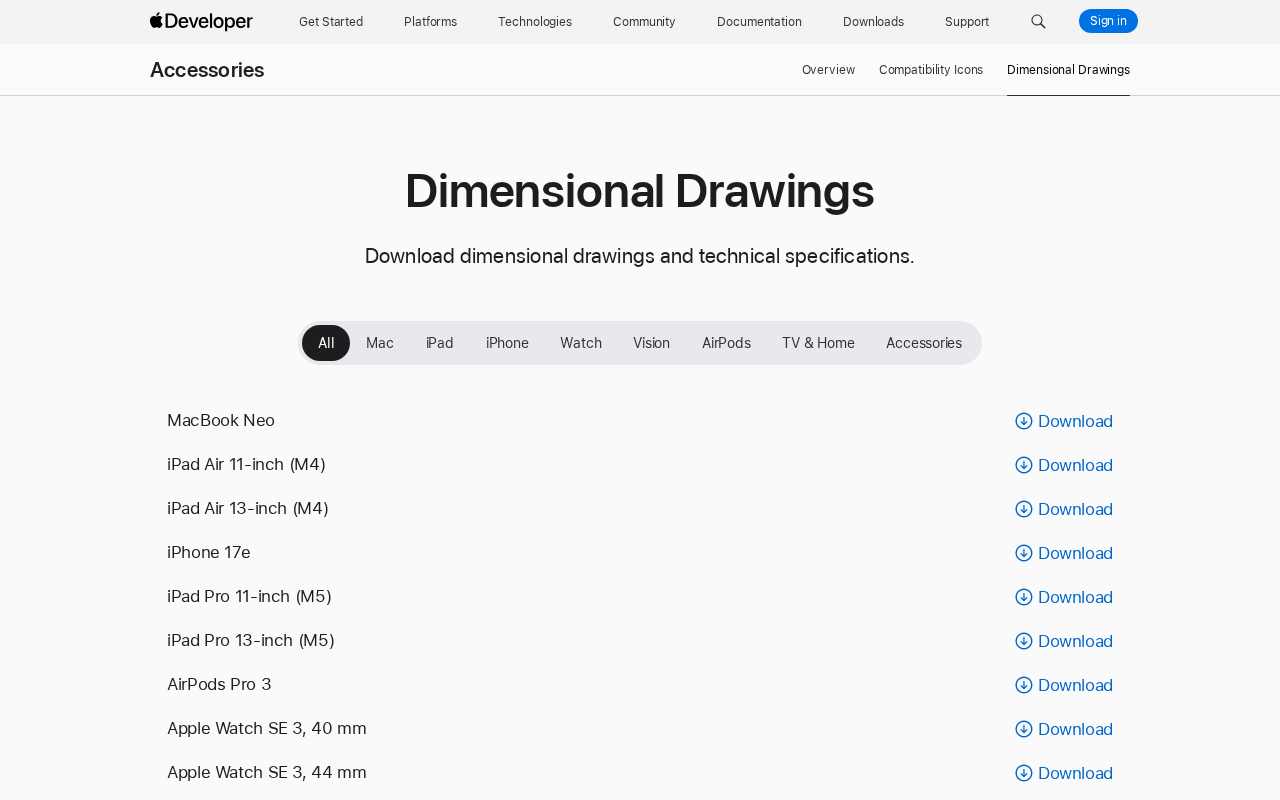The height and width of the screenshot is (800, 1280).
Task: Click the iPad Pro 13-inch (M5) name
Action: 251,641
